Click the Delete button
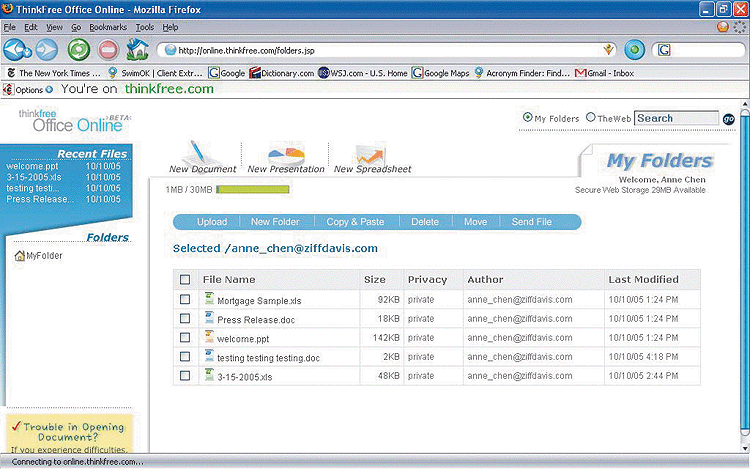This screenshot has height=469, width=750. 425,222
